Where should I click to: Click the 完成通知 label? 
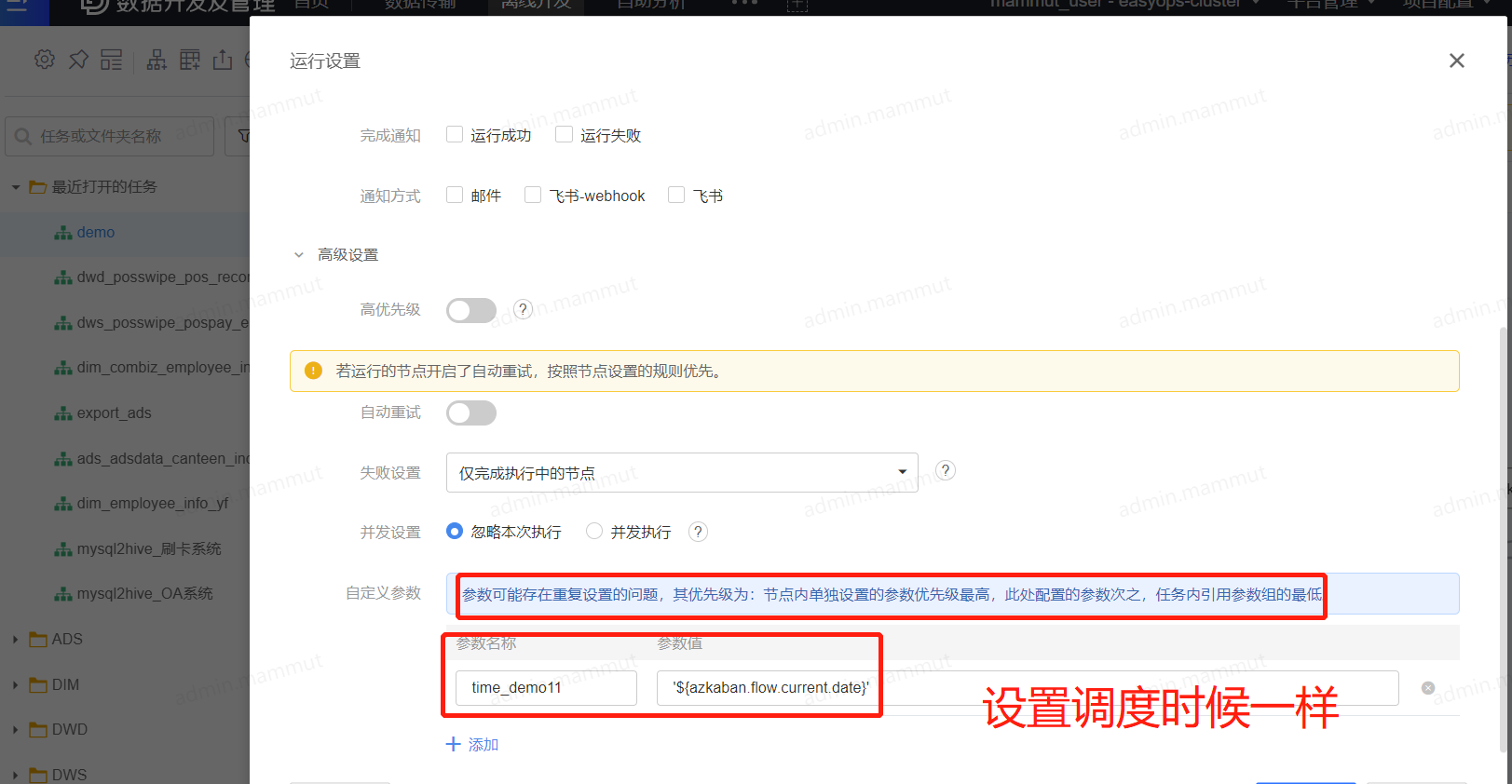pos(390,136)
